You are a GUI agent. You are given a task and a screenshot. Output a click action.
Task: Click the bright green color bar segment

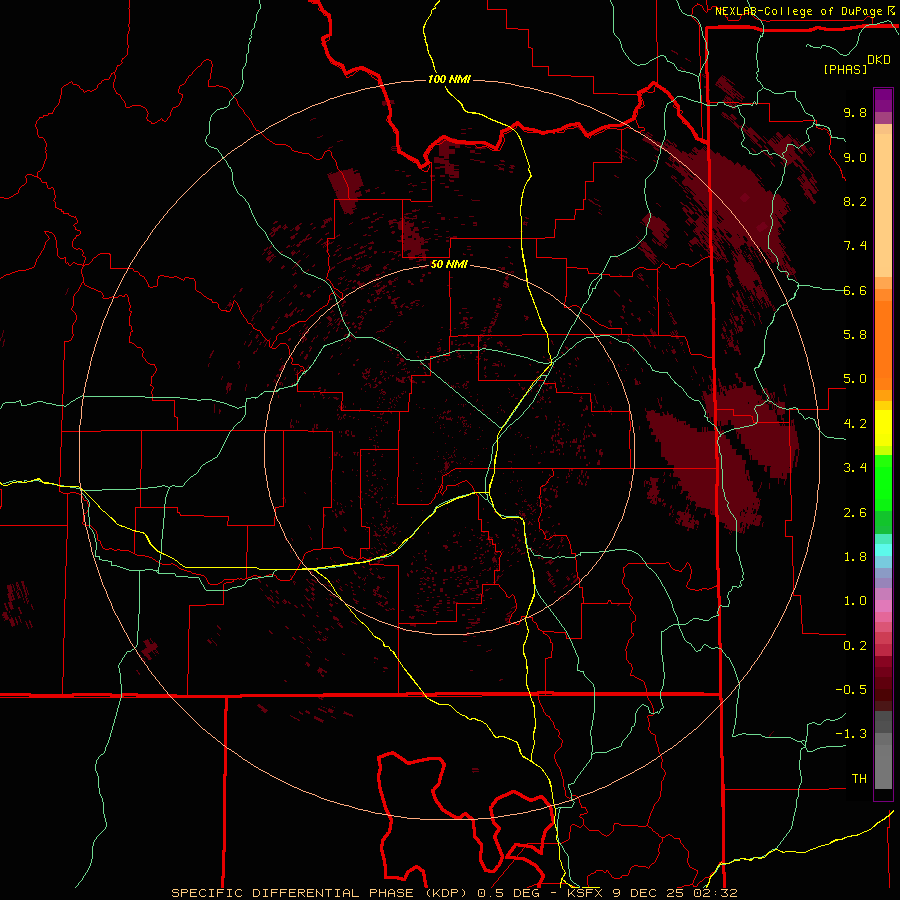[883, 482]
